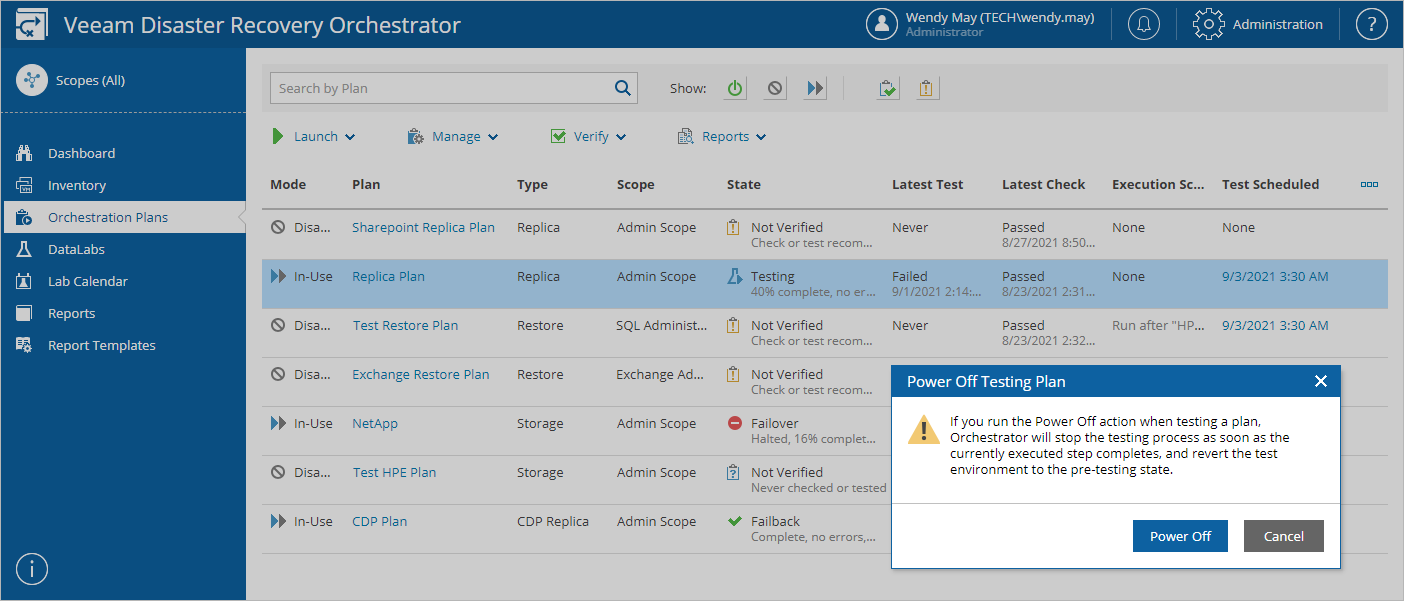Image resolution: width=1404 pixels, height=601 pixels.
Task: Sort by the Plan column header
Action: coord(366,184)
